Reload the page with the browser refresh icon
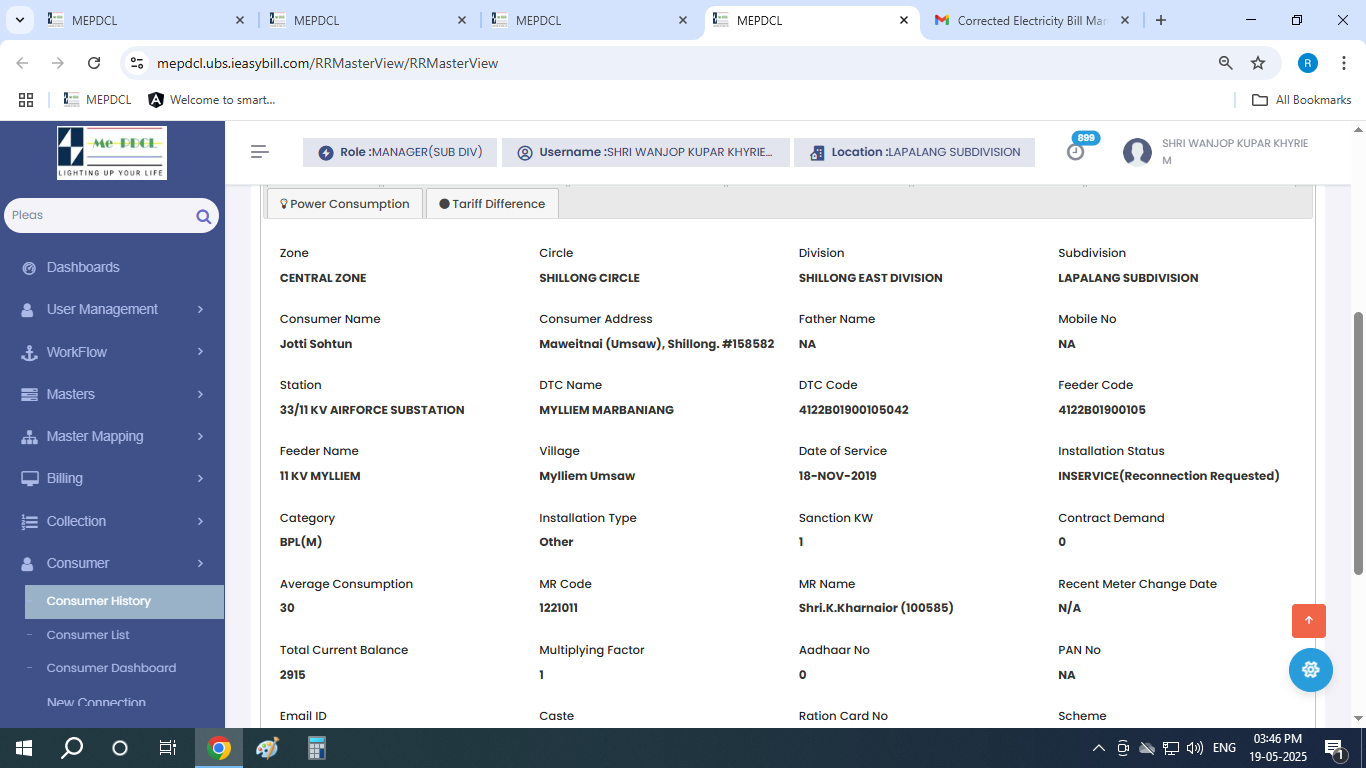This screenshot has height=768, width=1366. [94, 63]
